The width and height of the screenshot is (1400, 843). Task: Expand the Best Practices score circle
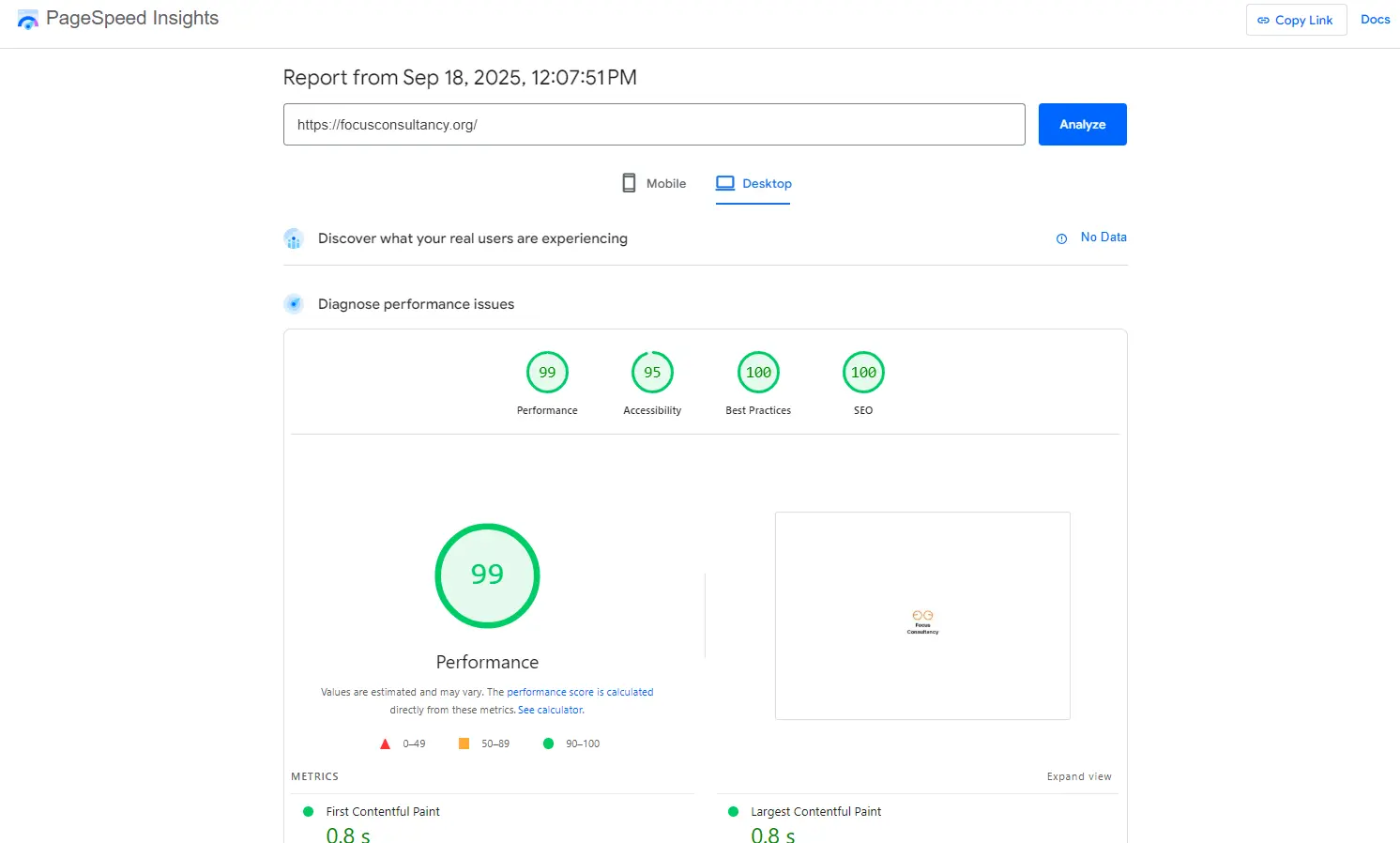757,372
